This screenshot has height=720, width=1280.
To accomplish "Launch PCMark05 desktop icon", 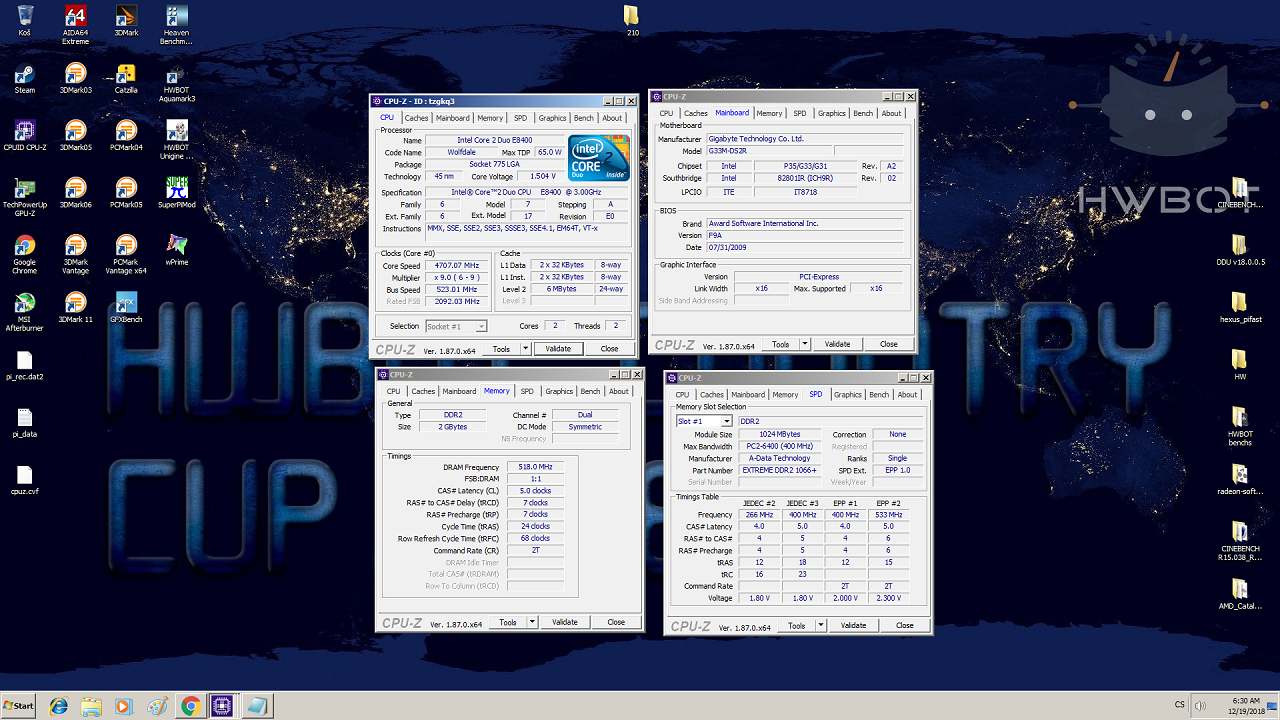I will pyautogui.click(x=126, y=194).
